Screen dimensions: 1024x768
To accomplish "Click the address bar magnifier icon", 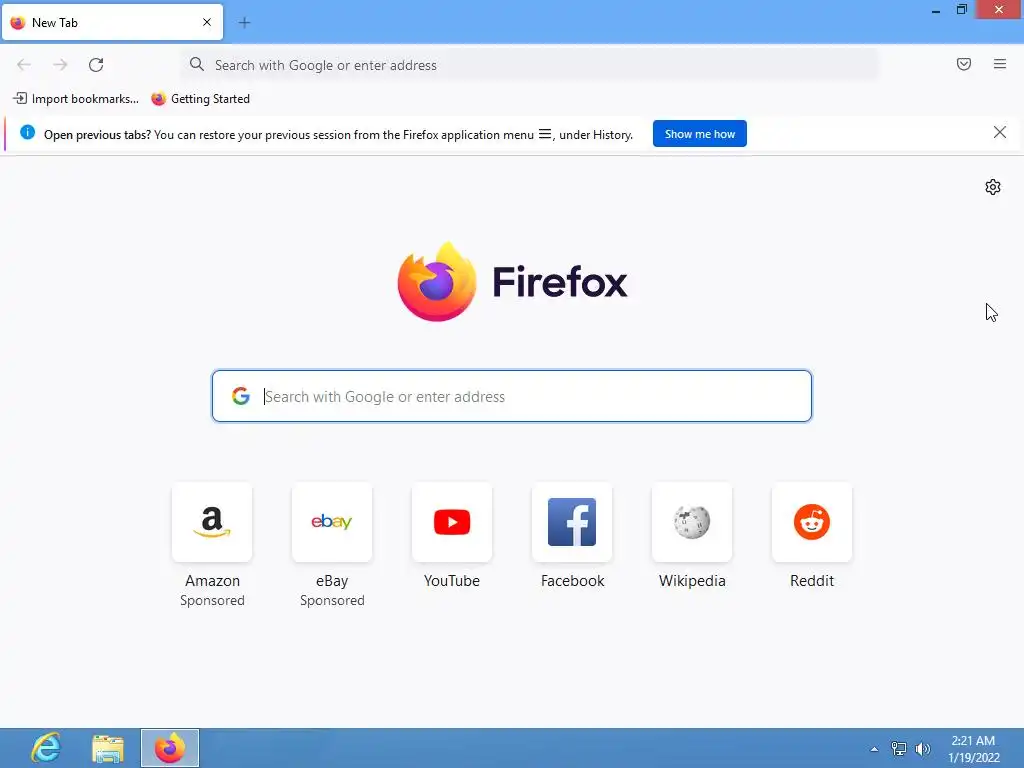I will pyautogui.click(x=197, y=64).
